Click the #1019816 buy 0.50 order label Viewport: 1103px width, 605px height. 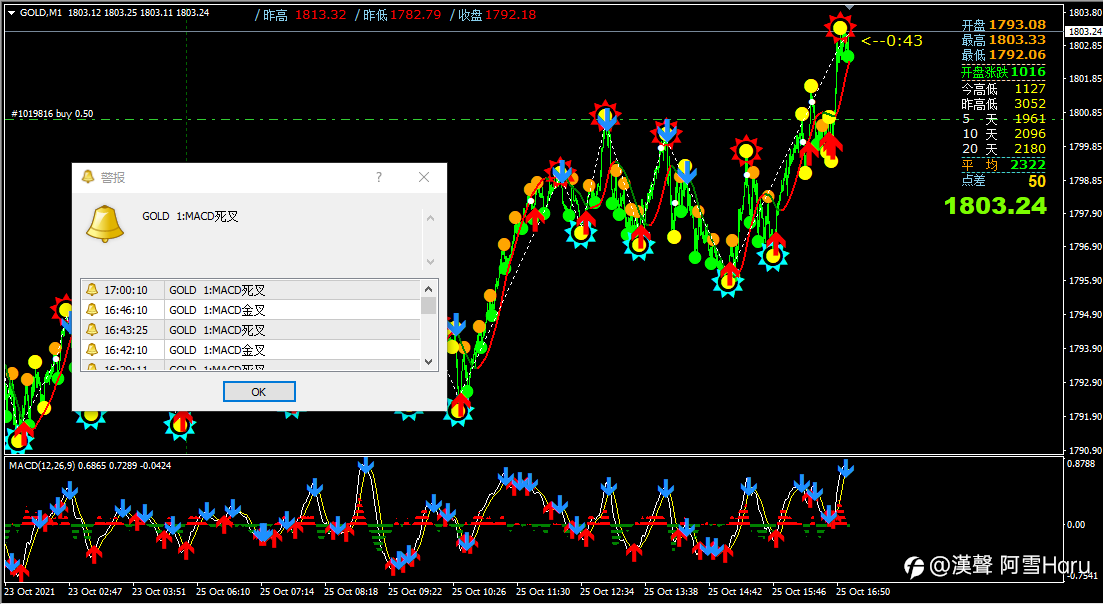(53, 114)
